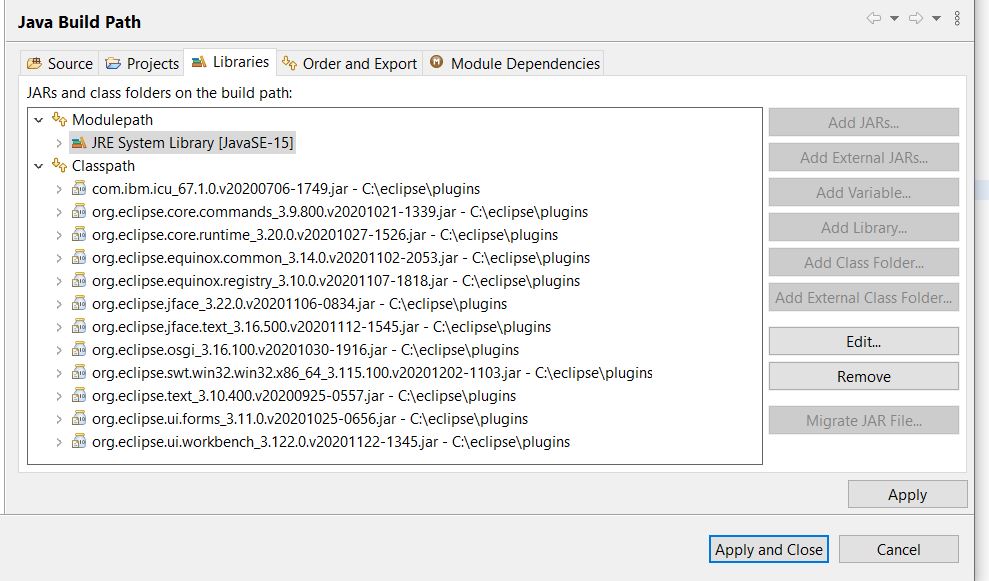Image resolution: width=989 pixels, height=581 pixels.
Task: Expand the org.eclipse.jface.text jar entry
Action: pyautogui.click(x=59, y=327)
